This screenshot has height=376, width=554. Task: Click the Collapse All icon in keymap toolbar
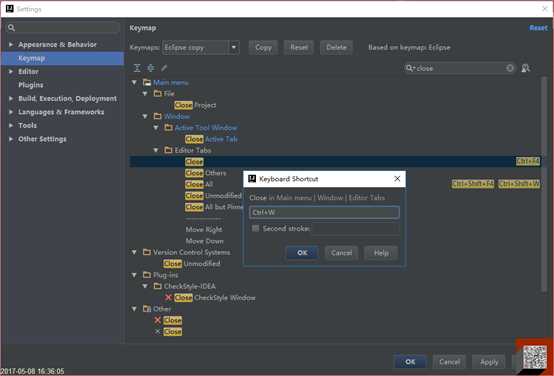tap(151, 68)
